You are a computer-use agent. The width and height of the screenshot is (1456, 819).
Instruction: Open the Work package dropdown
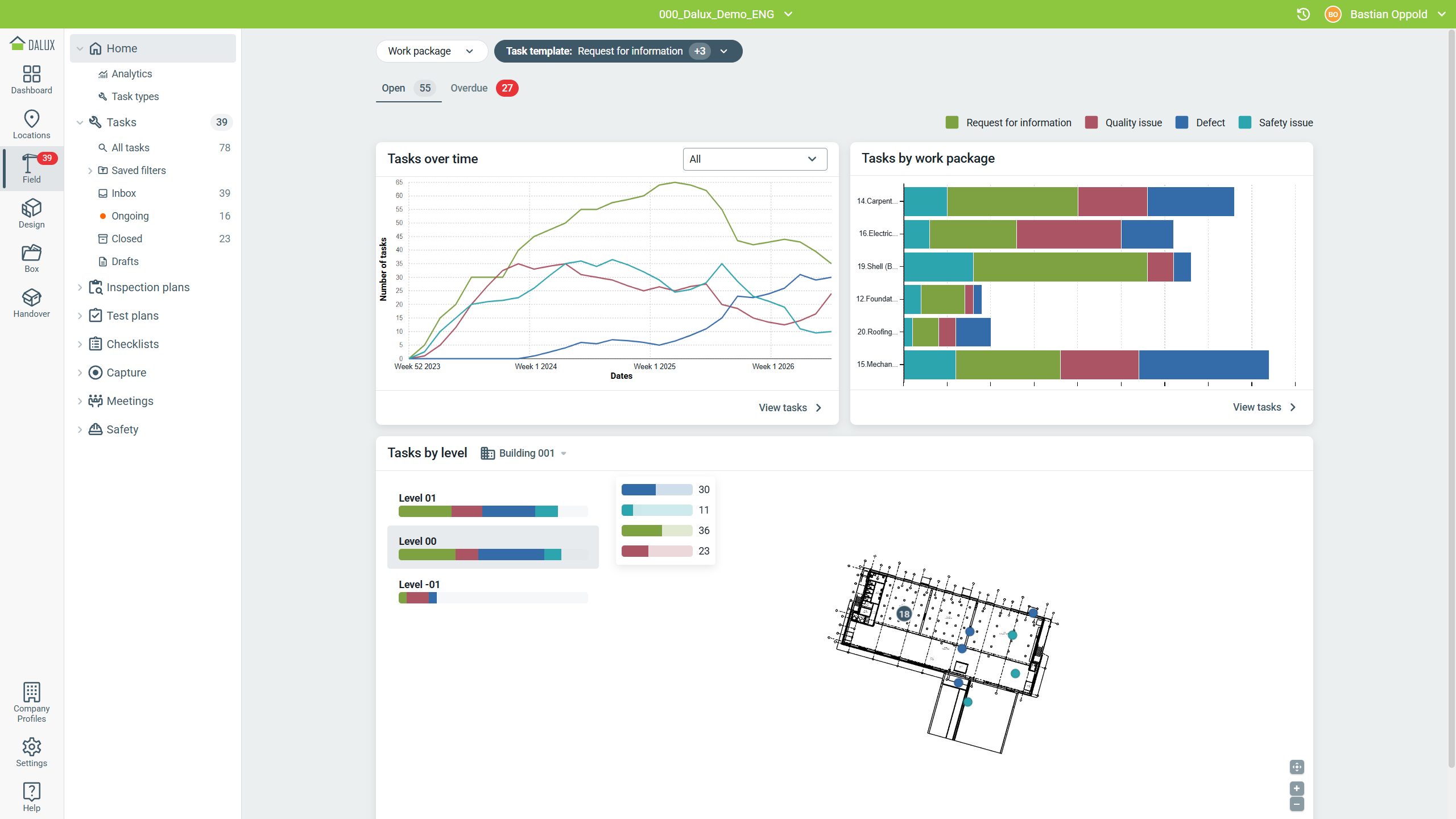[432, 51]
